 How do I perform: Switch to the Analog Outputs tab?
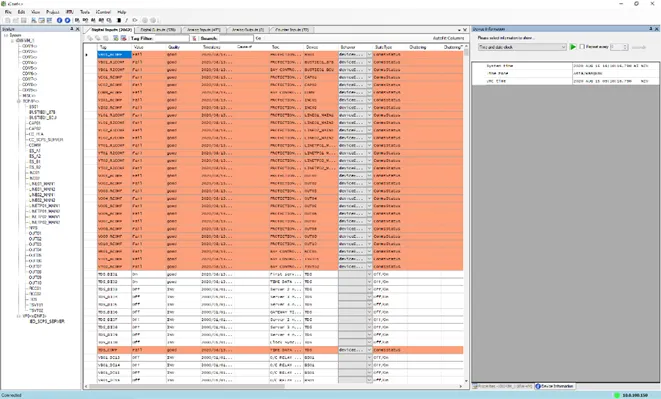pyautogui.click(x=248, y=30)
